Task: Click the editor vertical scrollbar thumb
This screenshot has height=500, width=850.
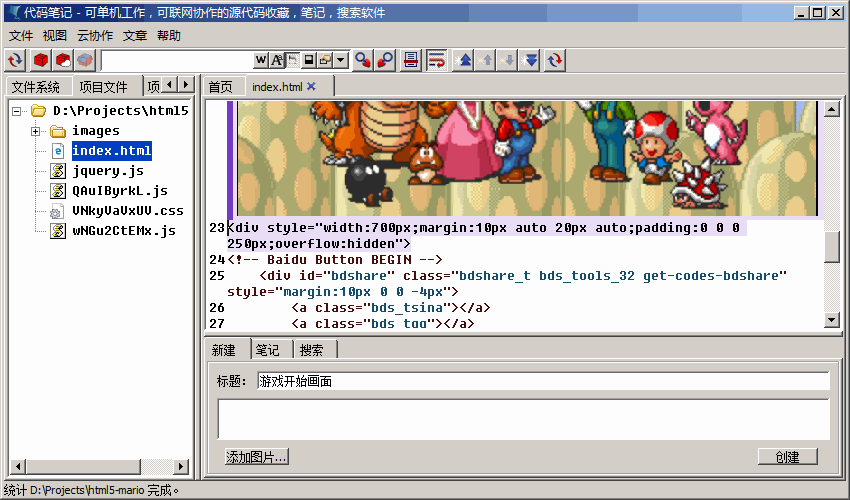Action: [x=832, y=246]
